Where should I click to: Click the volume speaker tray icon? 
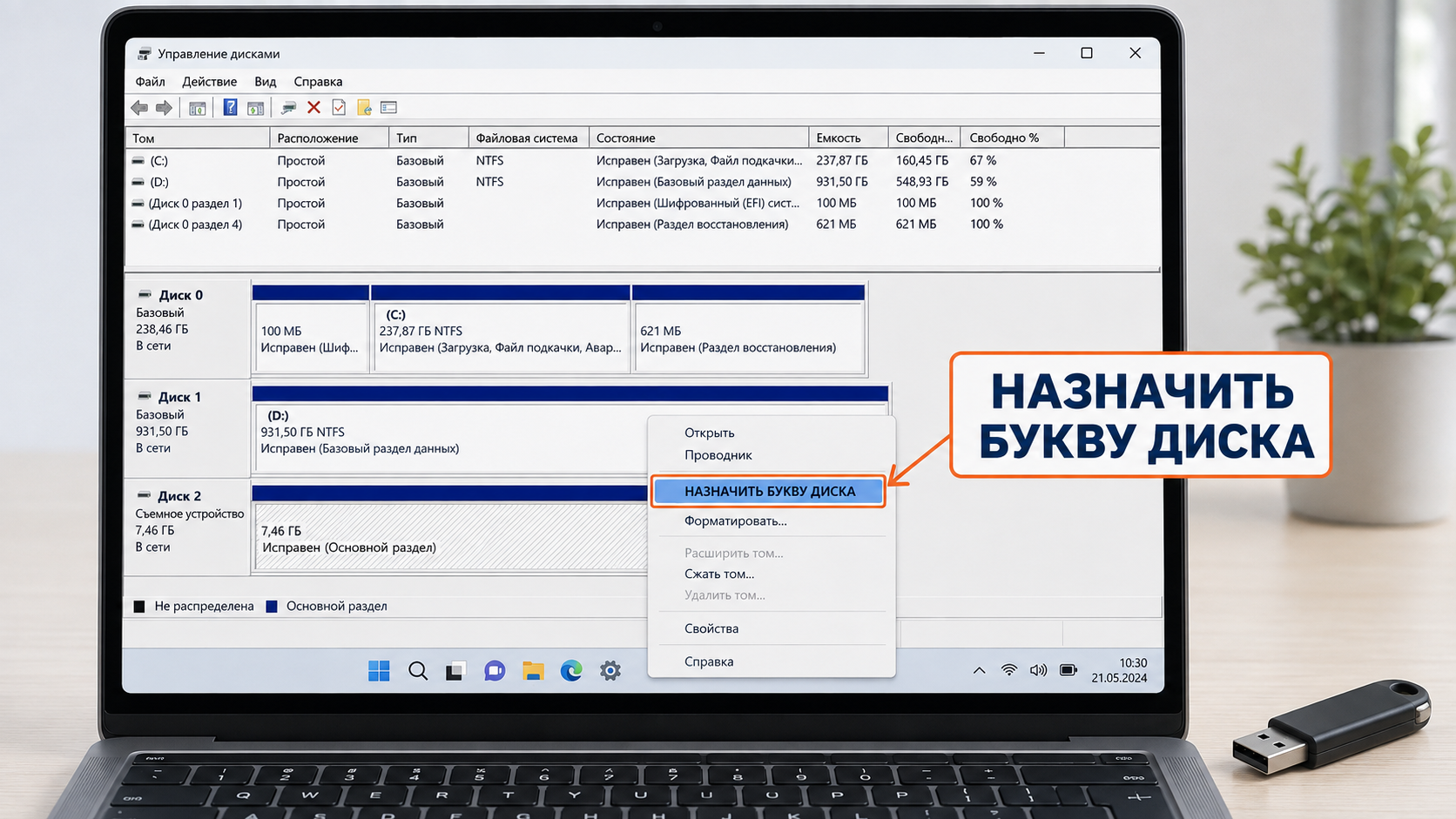(1038, 670)
